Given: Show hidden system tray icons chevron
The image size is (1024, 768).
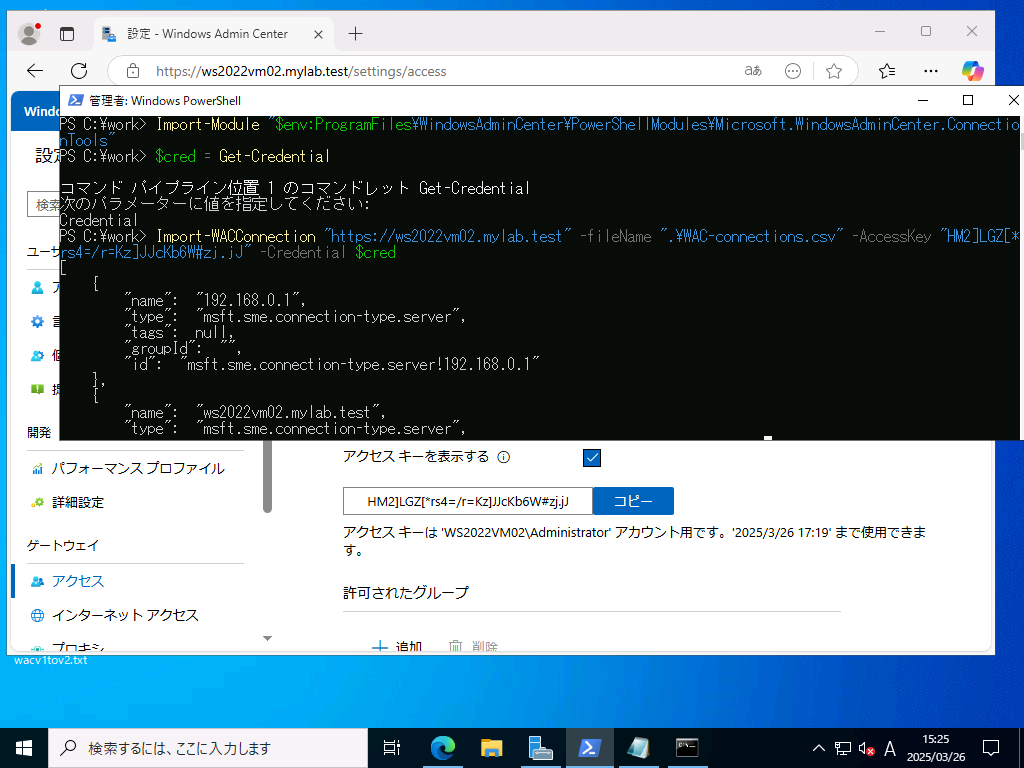Looking at the screenshot, I should 818,748.
